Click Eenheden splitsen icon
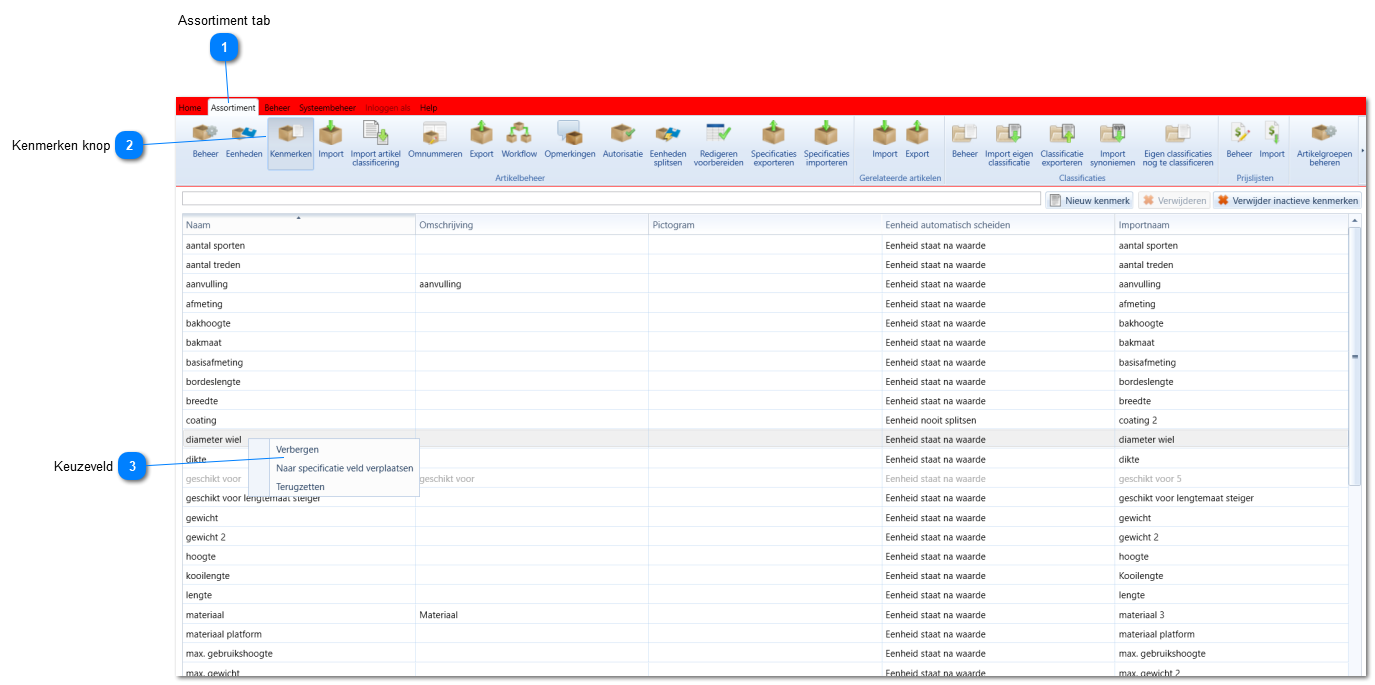 point(668,144)
